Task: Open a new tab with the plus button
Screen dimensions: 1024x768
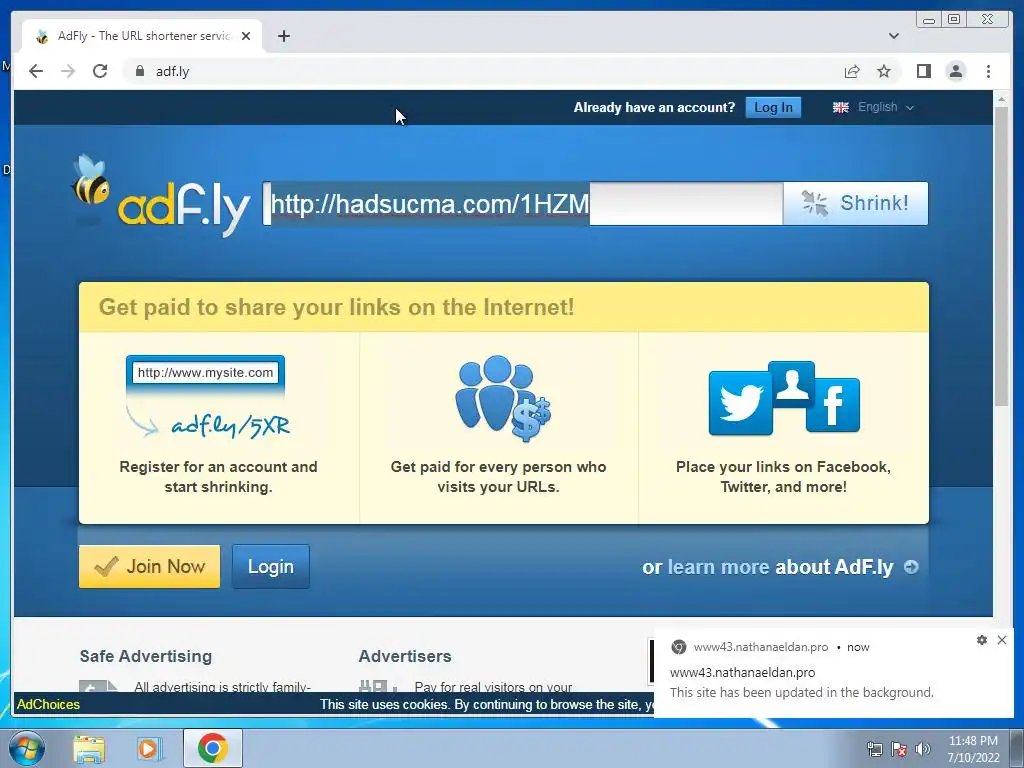Action: pyautogui.click(x=283, y=36)
